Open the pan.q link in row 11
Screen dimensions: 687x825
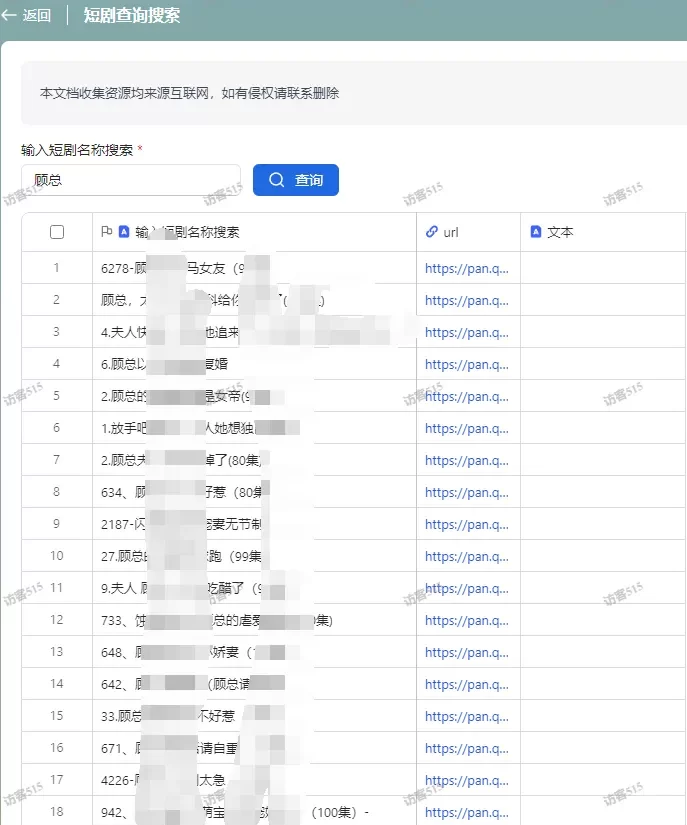(467, 588)
